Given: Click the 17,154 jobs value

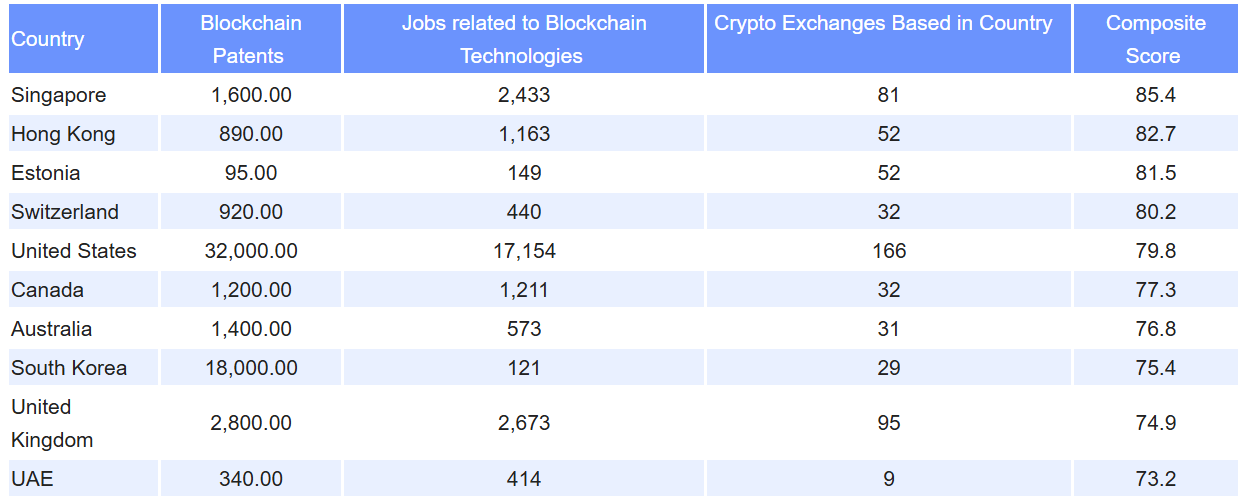Looking at the screenshot, I should pos(524,251).
